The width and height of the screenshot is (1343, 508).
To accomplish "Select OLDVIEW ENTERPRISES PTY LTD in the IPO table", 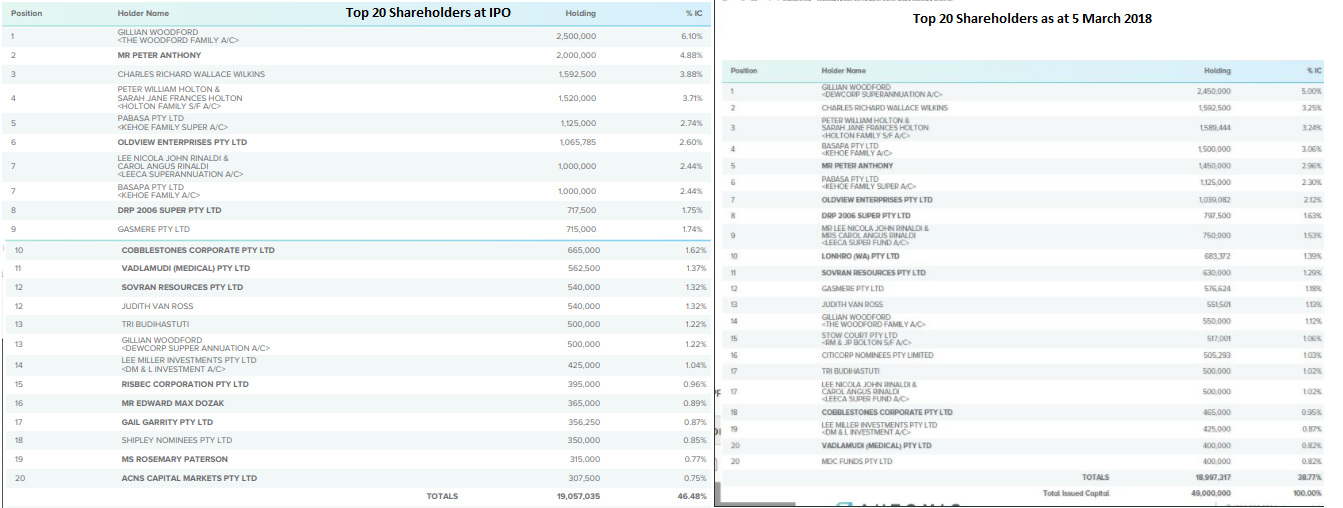I will (x=182, y=142).
